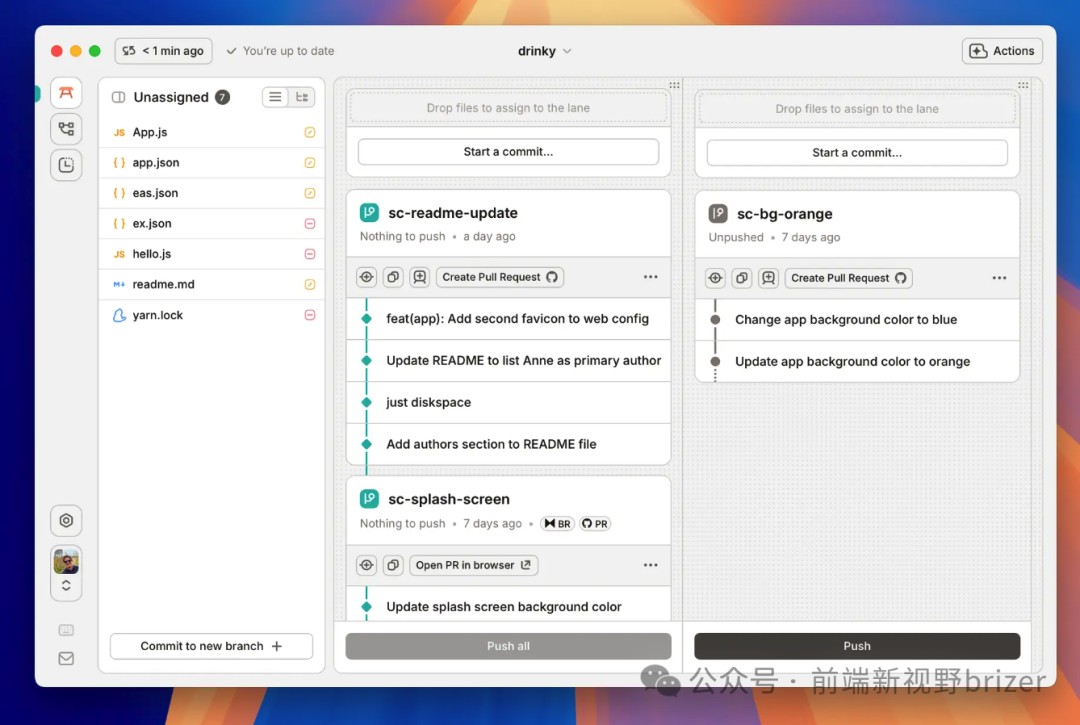Image resolution: width=1080 pixels, height=725 pixels.
Task: Open more options for sc-readme-update
Action: coord(650,277)
